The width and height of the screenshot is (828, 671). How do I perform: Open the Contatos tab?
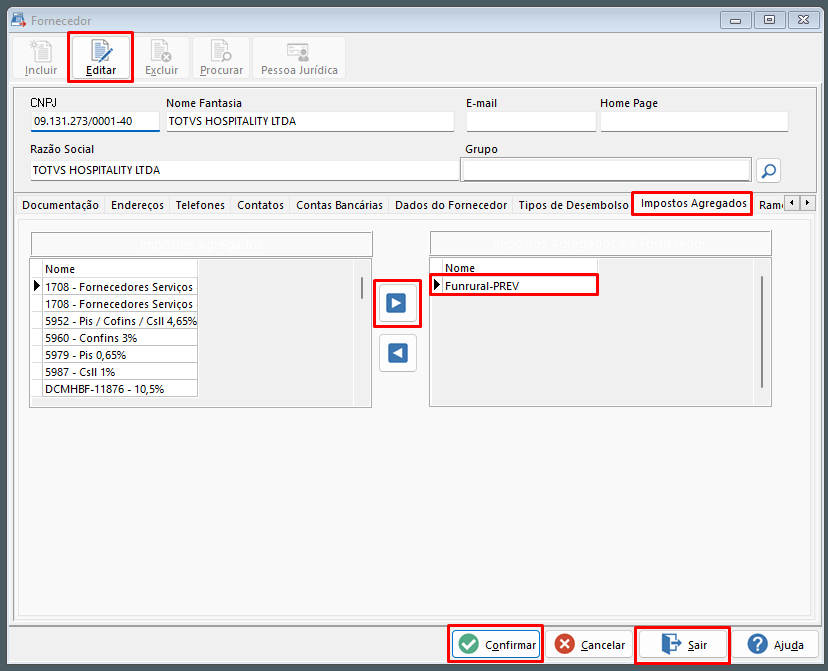tap(260, 205)
